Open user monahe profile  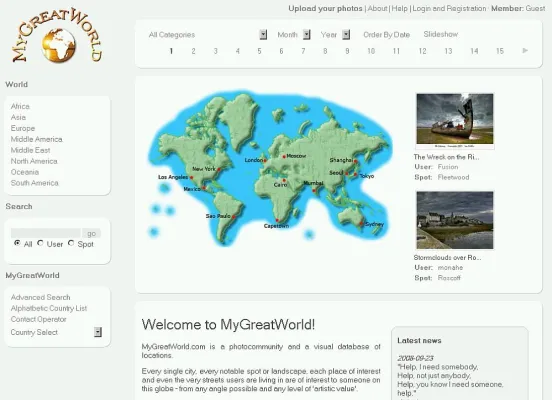[x=450, y=268]
